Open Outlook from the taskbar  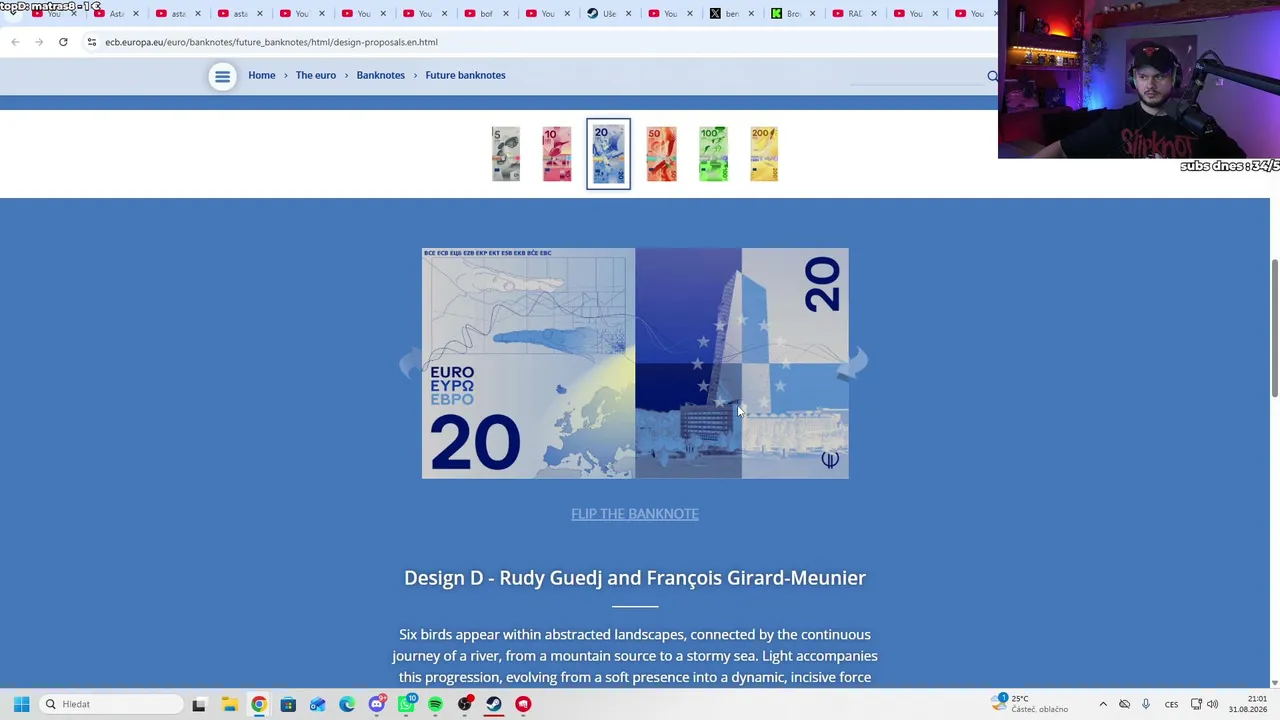(317, 704)
